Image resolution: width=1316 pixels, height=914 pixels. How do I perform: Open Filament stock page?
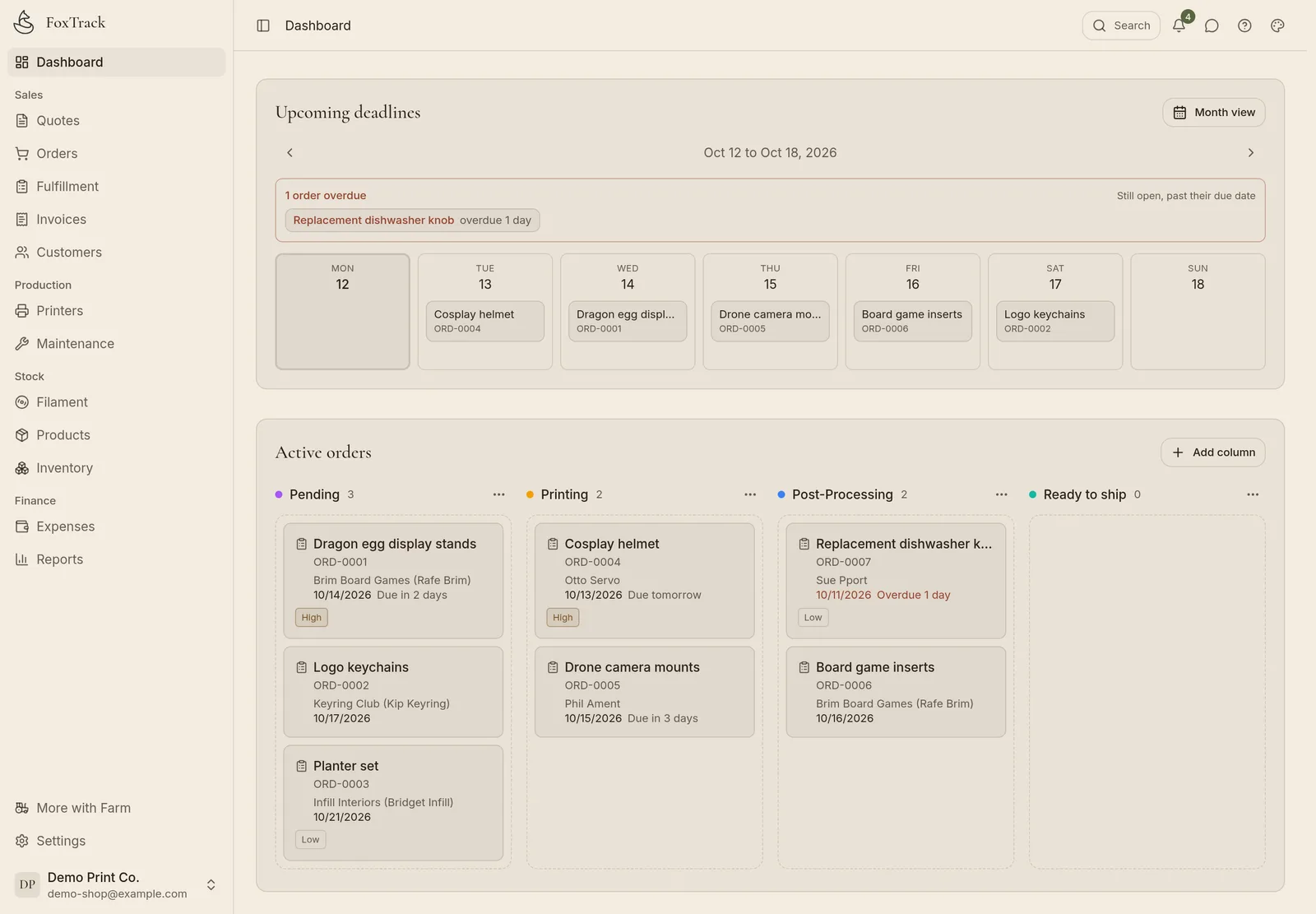117,402
